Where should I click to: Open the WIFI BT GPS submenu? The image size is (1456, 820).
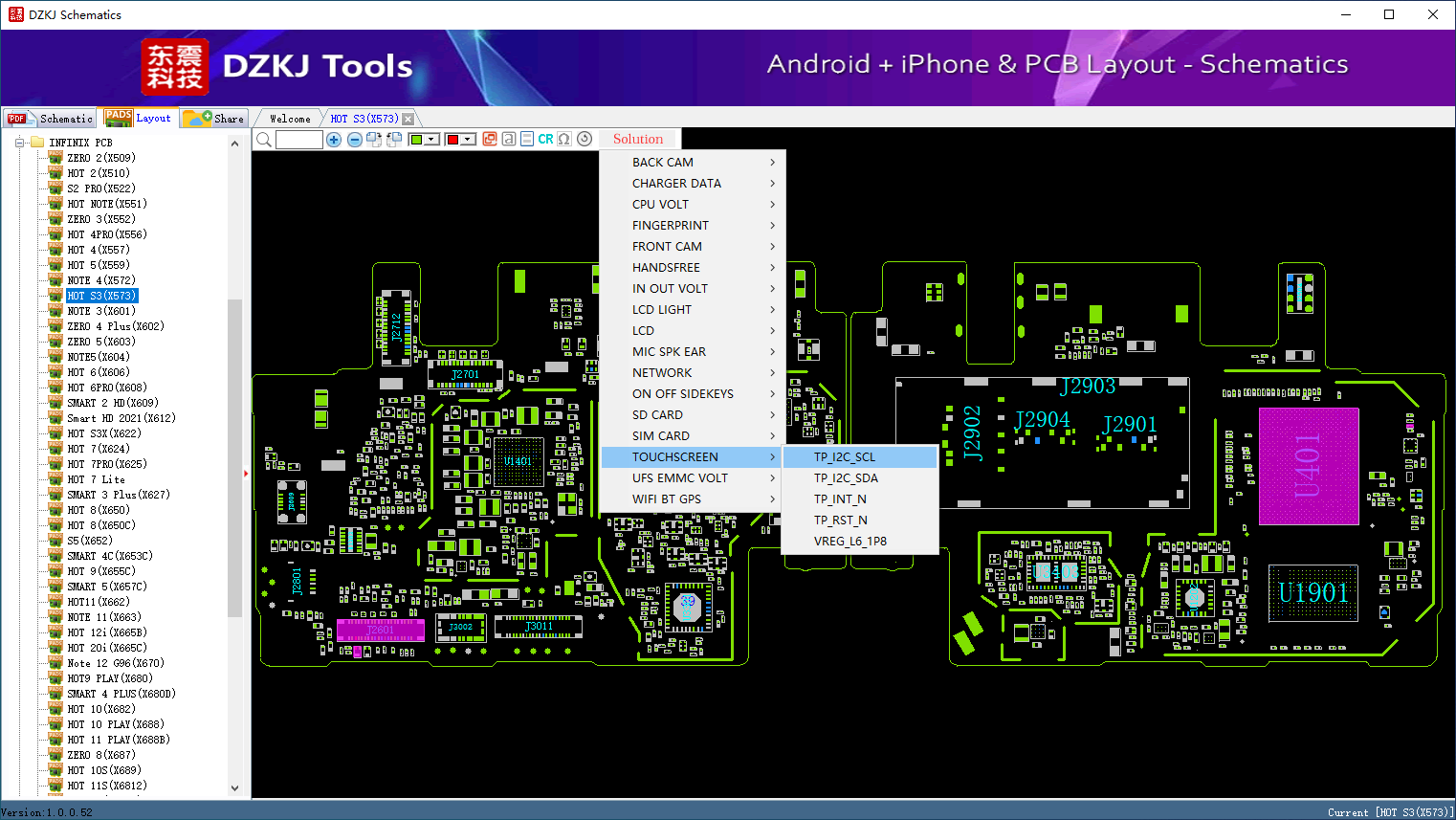(x=693, y=499)
